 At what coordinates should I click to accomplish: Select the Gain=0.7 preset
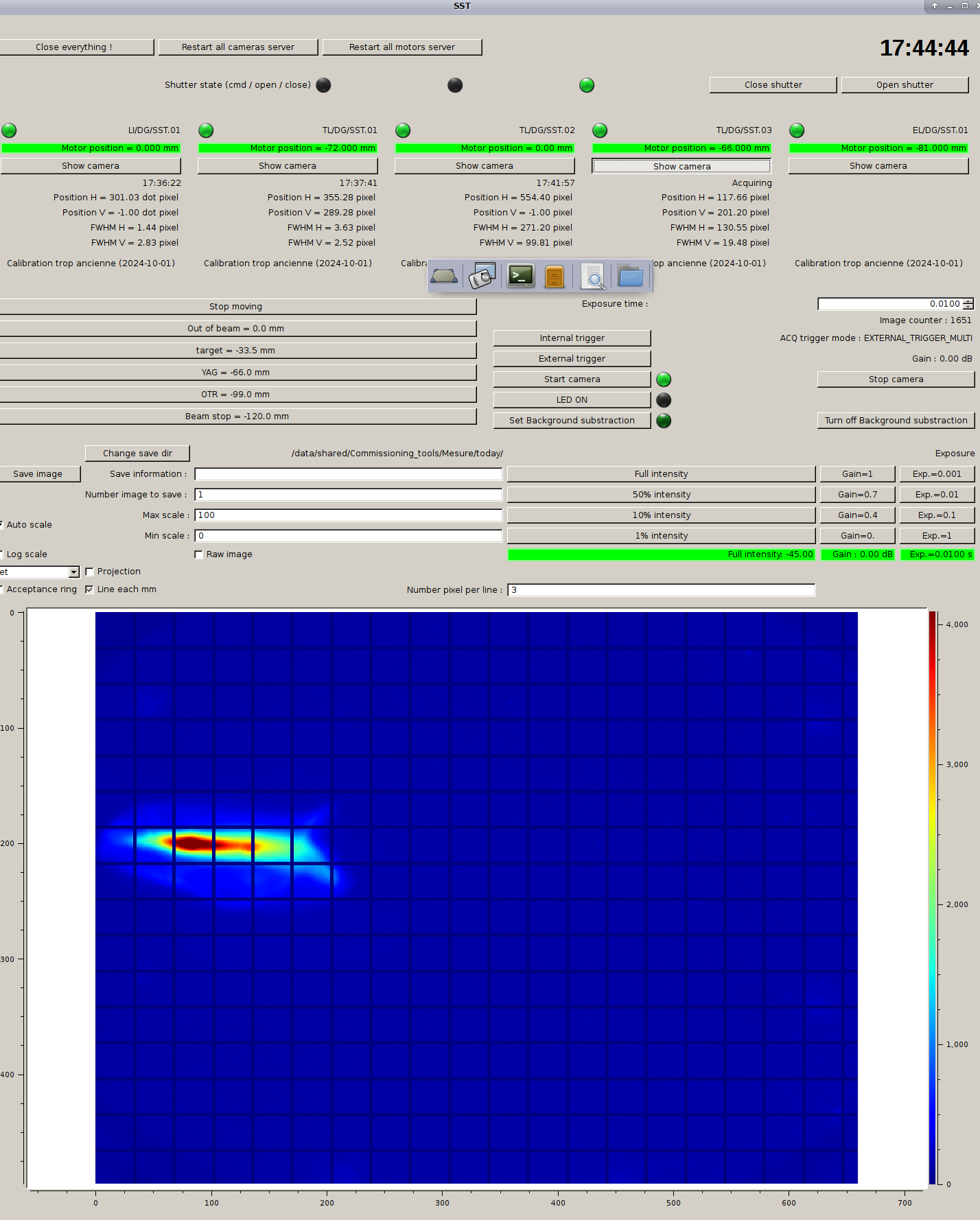[x=857, y=495]
